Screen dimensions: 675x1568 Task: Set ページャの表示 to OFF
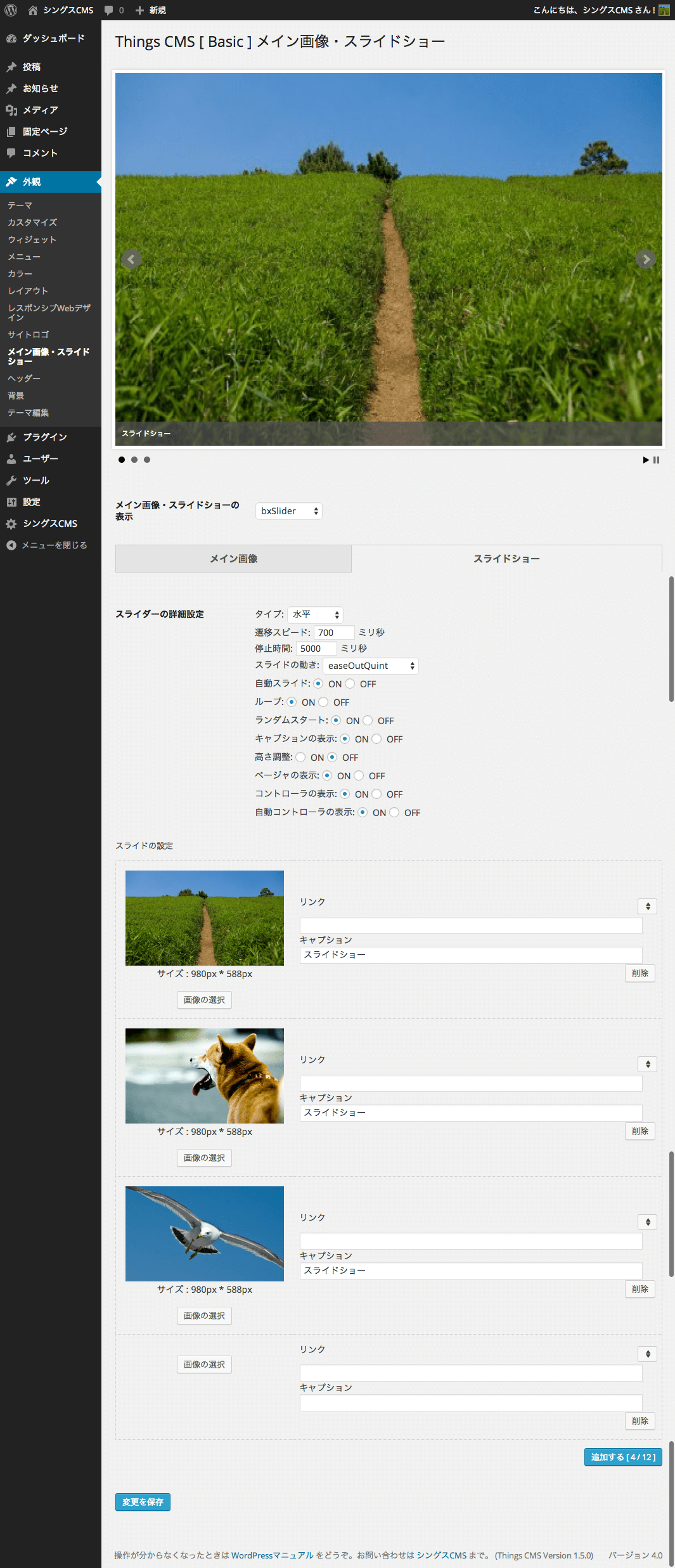(359, 775)
